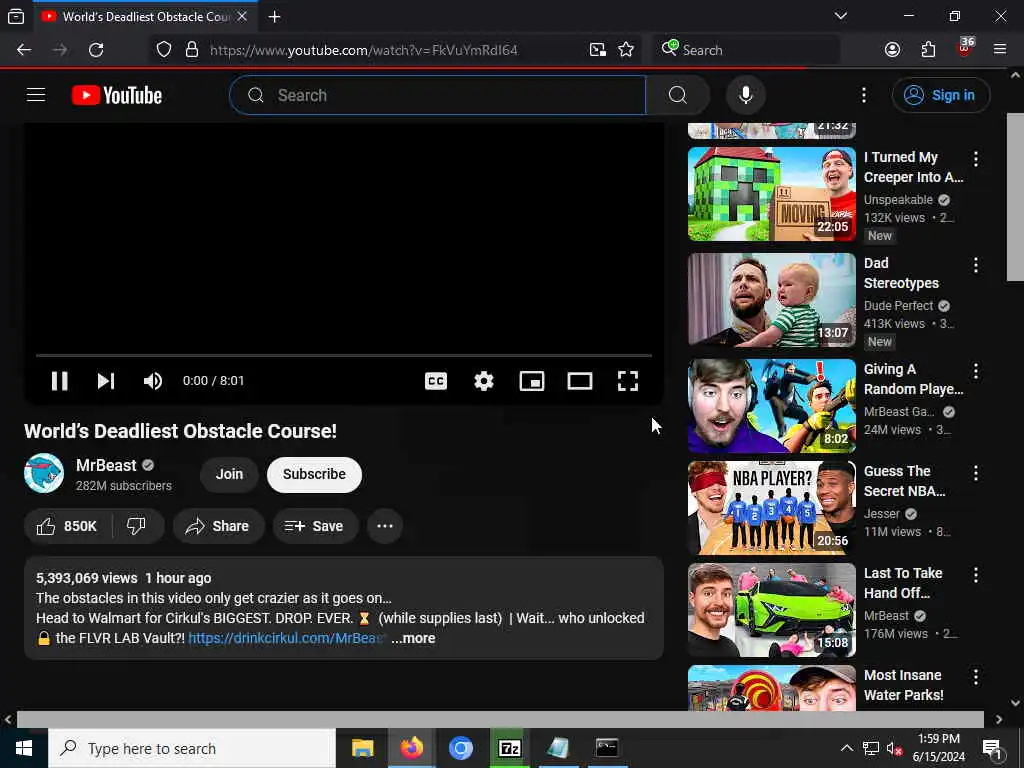Open YouTube settings three-dot menu
The width and height of the screenshot is (1024, 768).
tap(864, 95)
